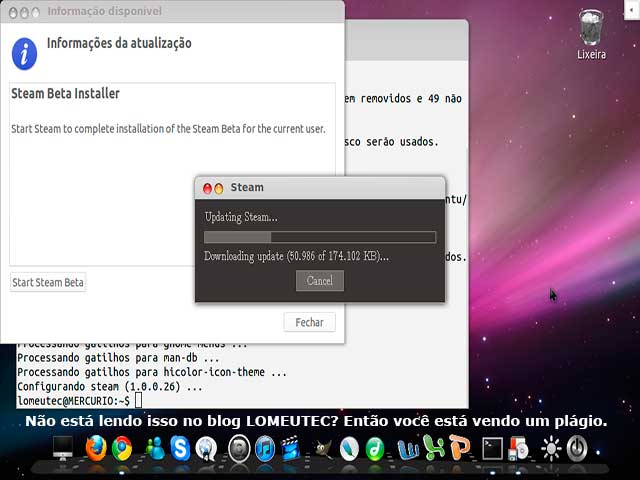Image resolution: width=640 pixels, height=480 pixels.
Task: Click terminal line 'Configurando steam (1.0.0.26)'
Action: tap(109, 386)
